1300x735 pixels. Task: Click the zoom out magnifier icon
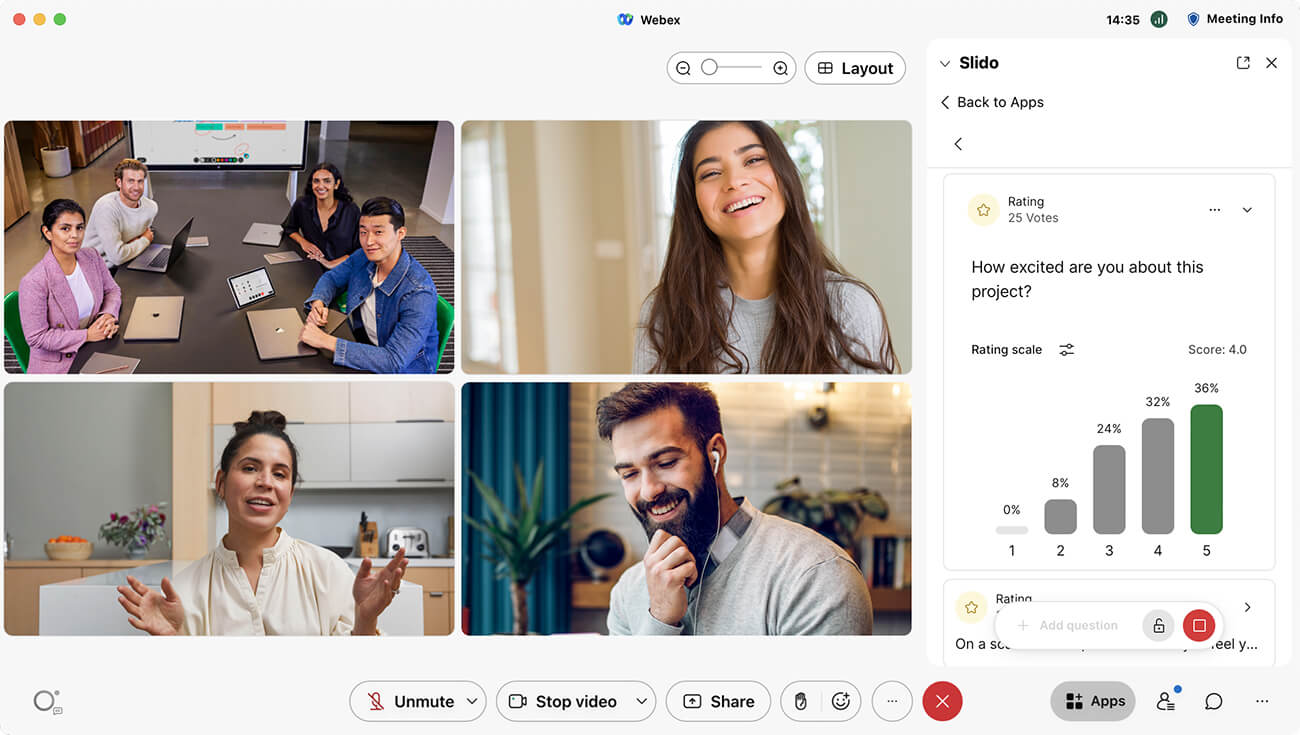pyautogui.click(x=683, y=68)
